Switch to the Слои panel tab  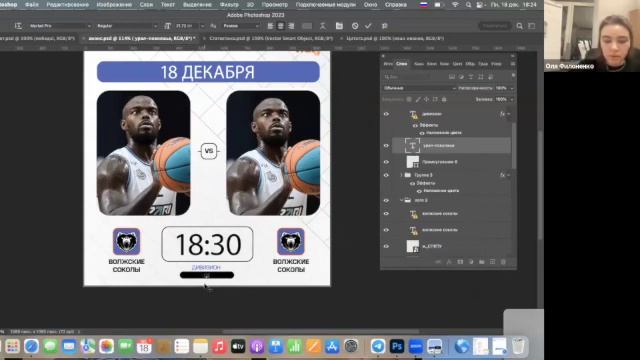[x=402, y=64]
